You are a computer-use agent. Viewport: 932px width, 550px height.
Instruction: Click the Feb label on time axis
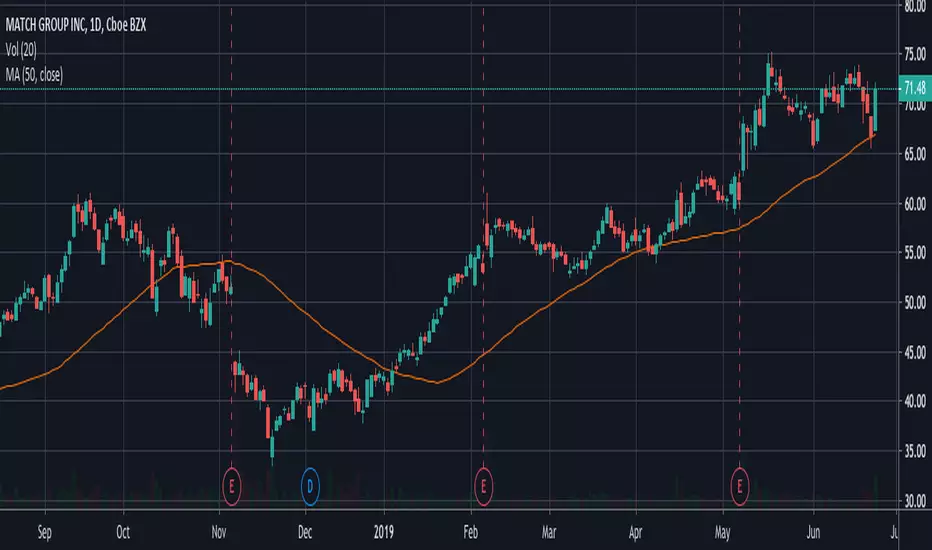[471, 532]
